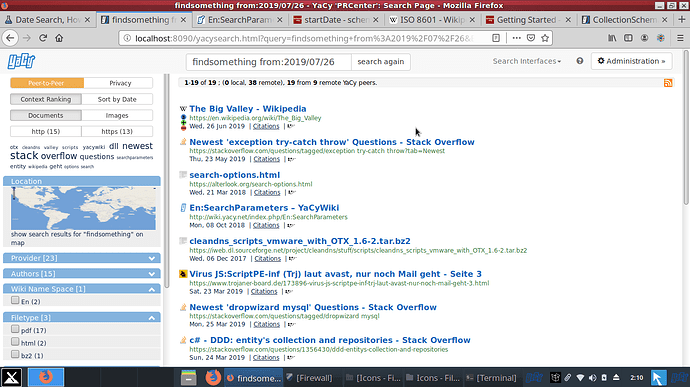
Task: Tick the En (2) wiki namespace checkbox
Action: click(x=15, y=300)
